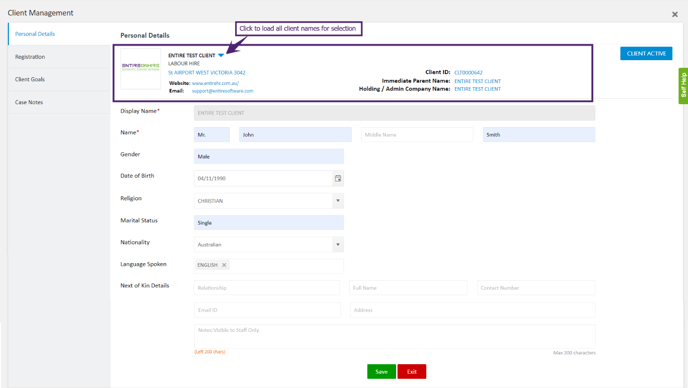Click the Next of Kin Relationship field
Screen dimensions: 688x388
pyautogui.click(x=267, y=288)
